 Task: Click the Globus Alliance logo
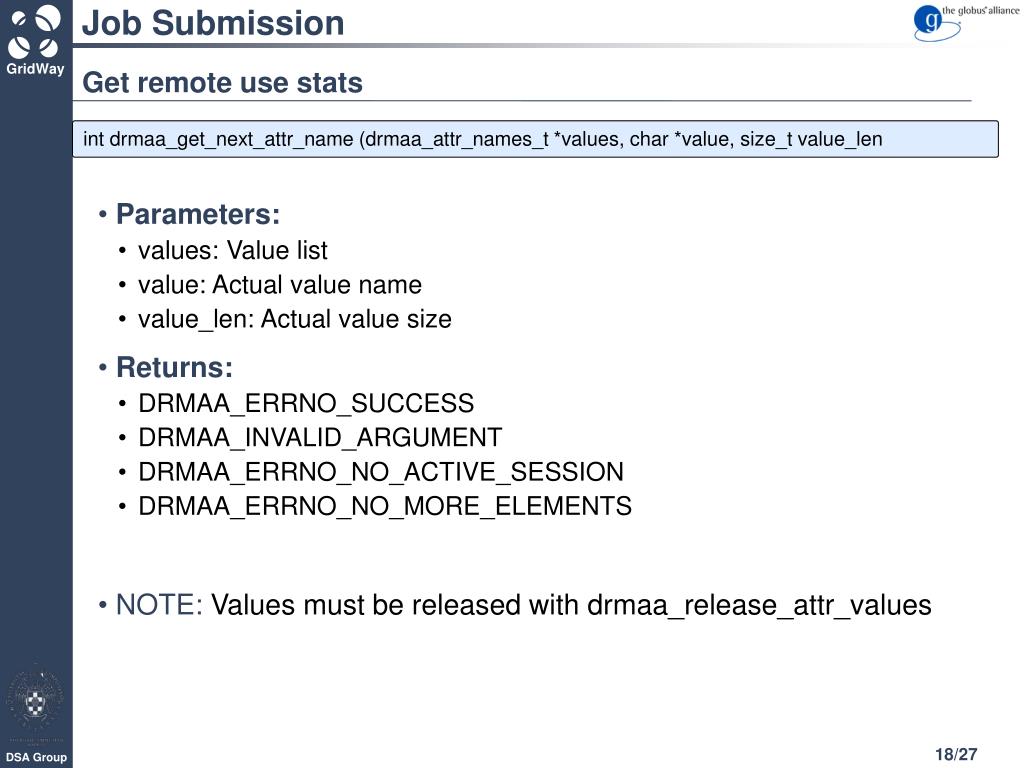tap(965, 23)
